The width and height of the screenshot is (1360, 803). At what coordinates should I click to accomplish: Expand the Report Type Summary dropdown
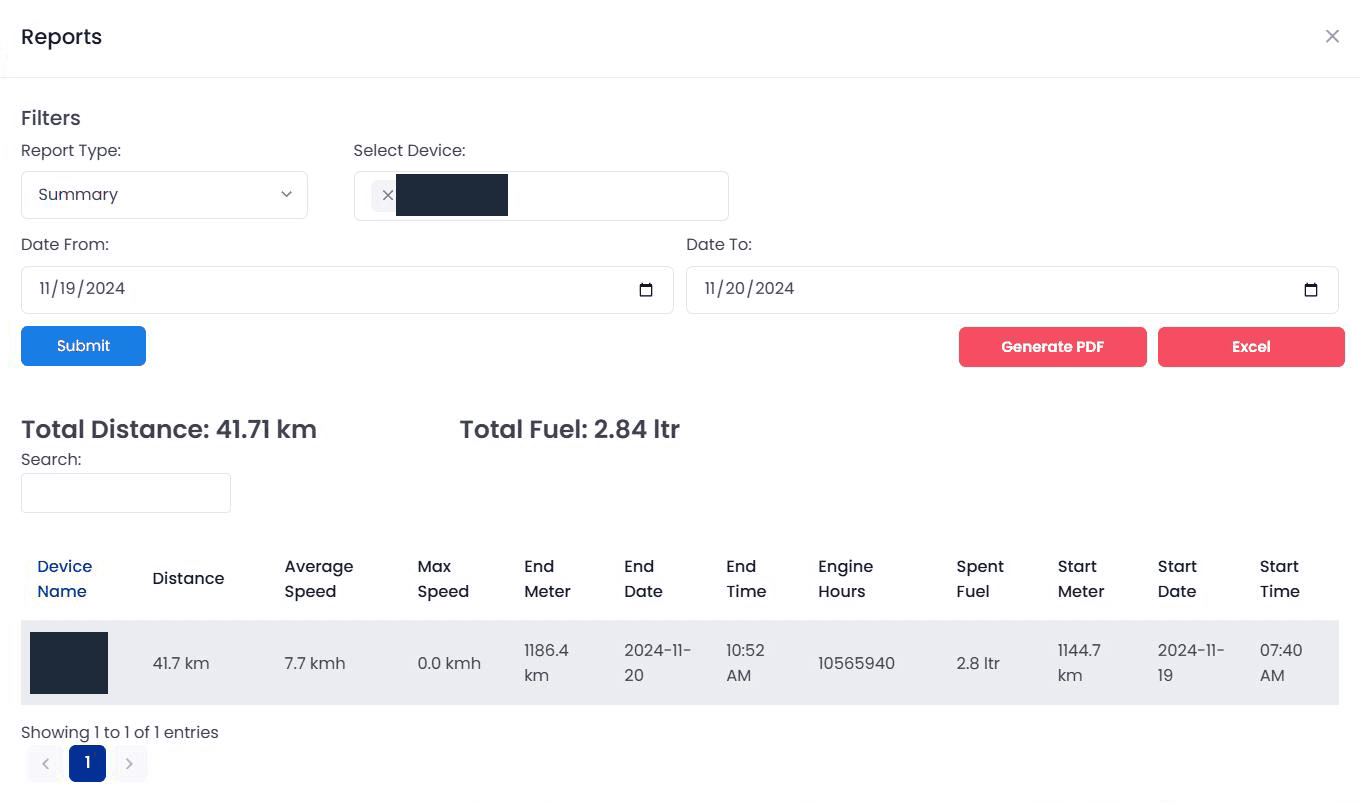(164, 195)
